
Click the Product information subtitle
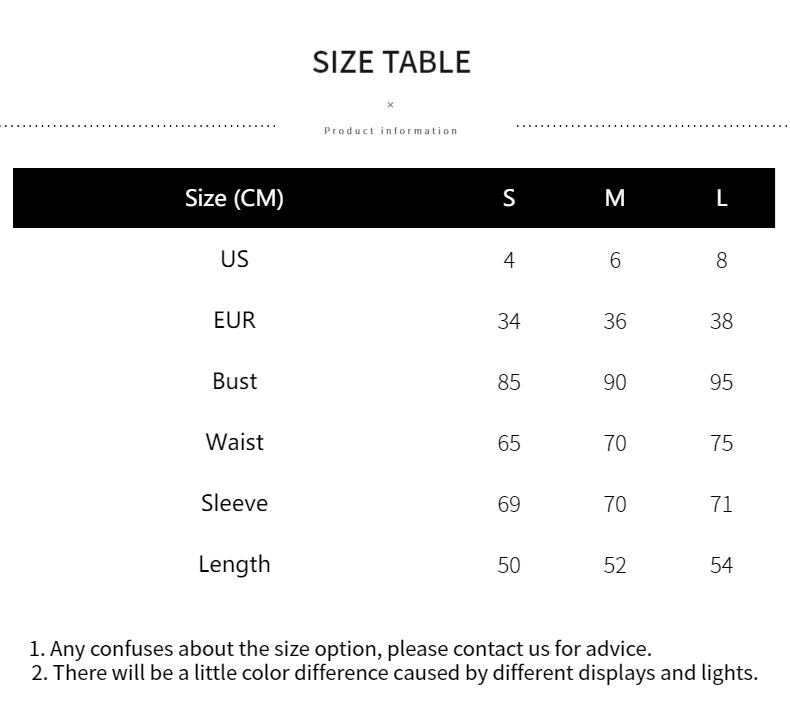tap(391, 131)
